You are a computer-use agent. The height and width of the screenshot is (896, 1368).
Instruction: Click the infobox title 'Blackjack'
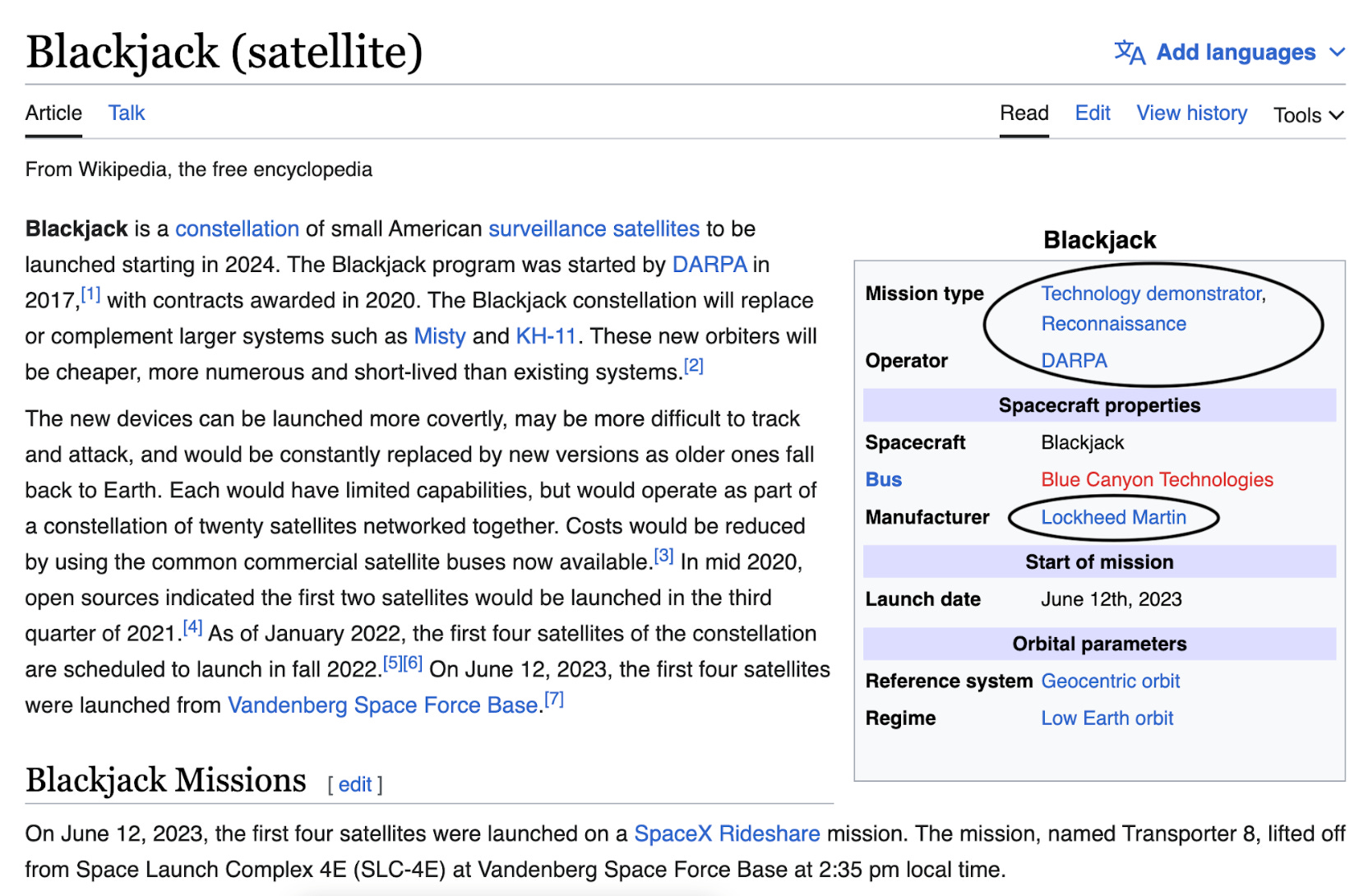tap(1099, 240)
